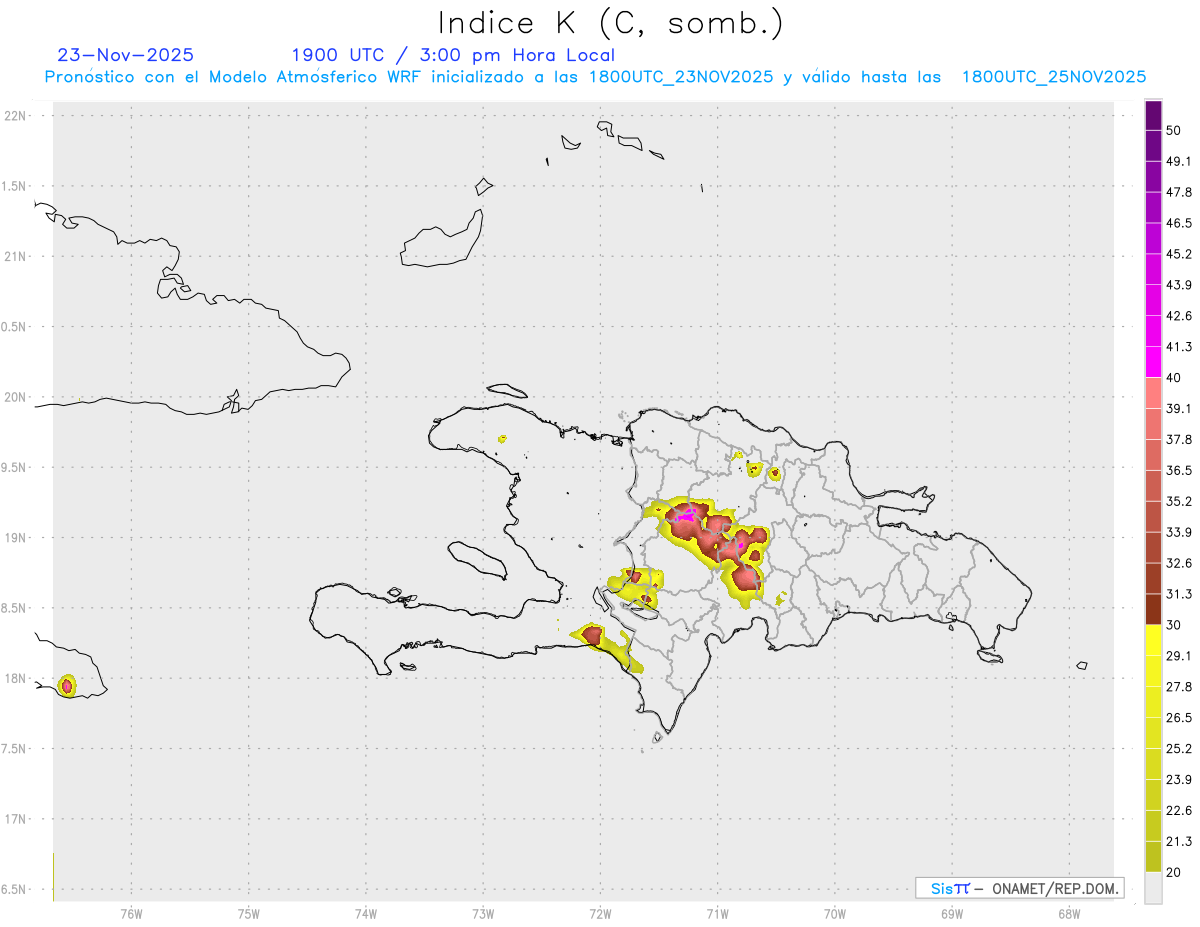Pick the light gray swatch below 20

tap(1153, 888)
